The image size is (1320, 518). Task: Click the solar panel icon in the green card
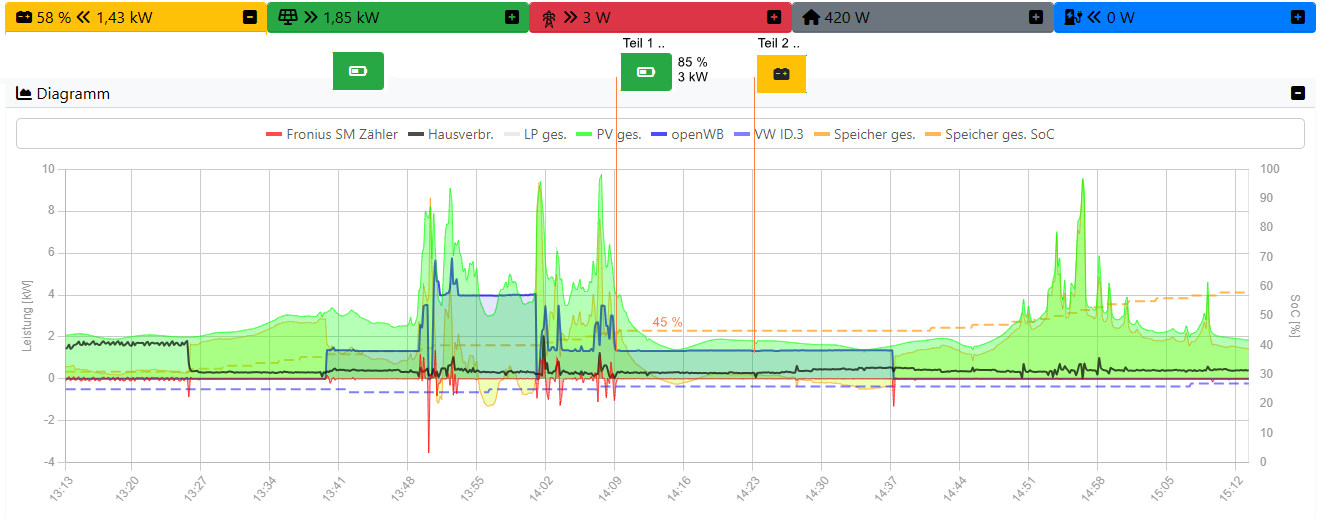tap(288, 17)
